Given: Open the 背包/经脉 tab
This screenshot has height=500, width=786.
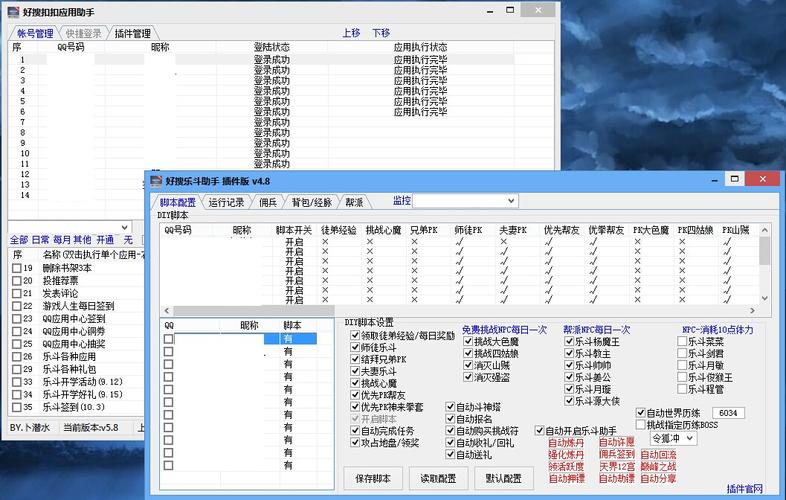Looking at the screenshot, I should [312, 202].
